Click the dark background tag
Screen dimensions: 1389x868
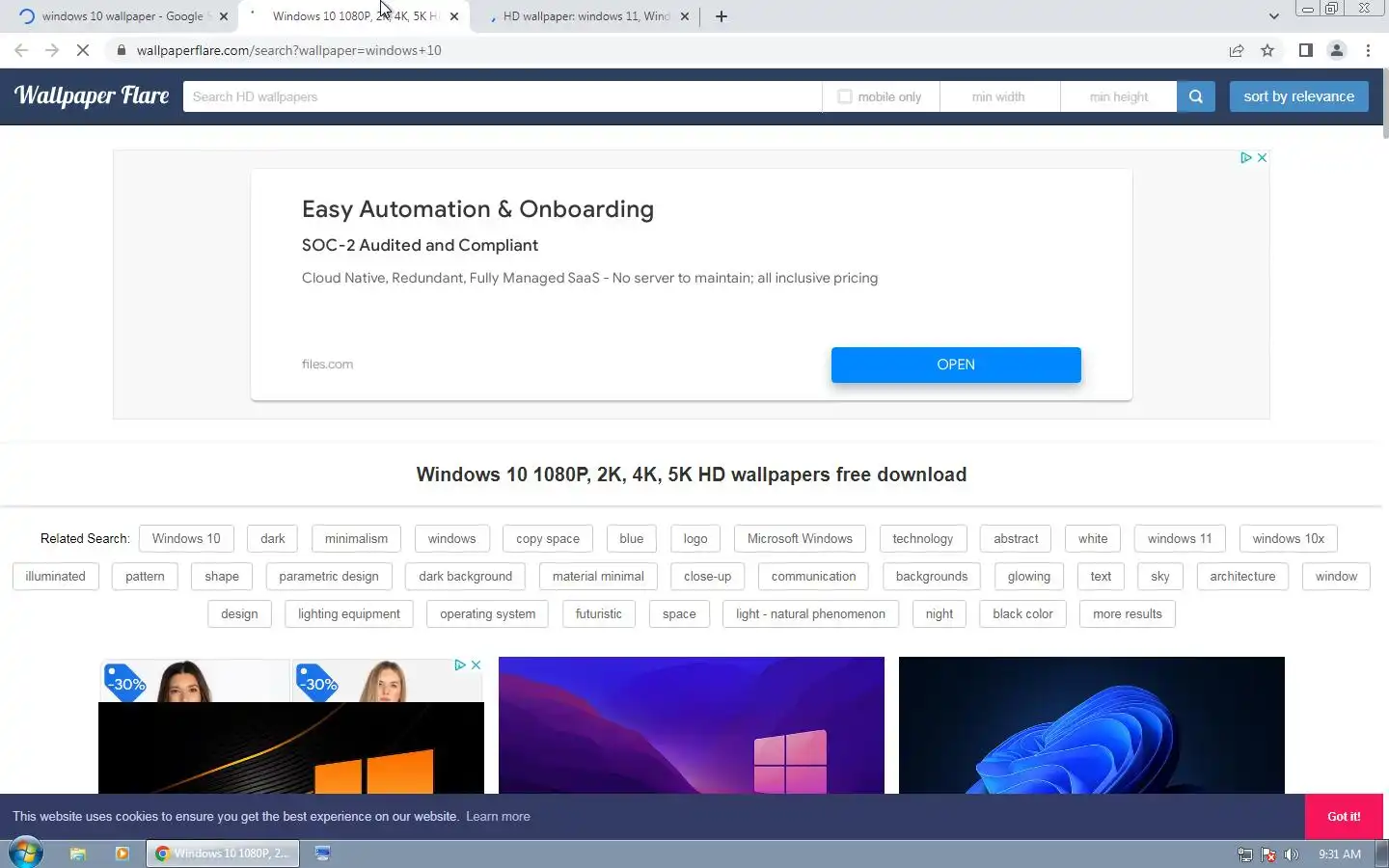[x=465, y=576]
